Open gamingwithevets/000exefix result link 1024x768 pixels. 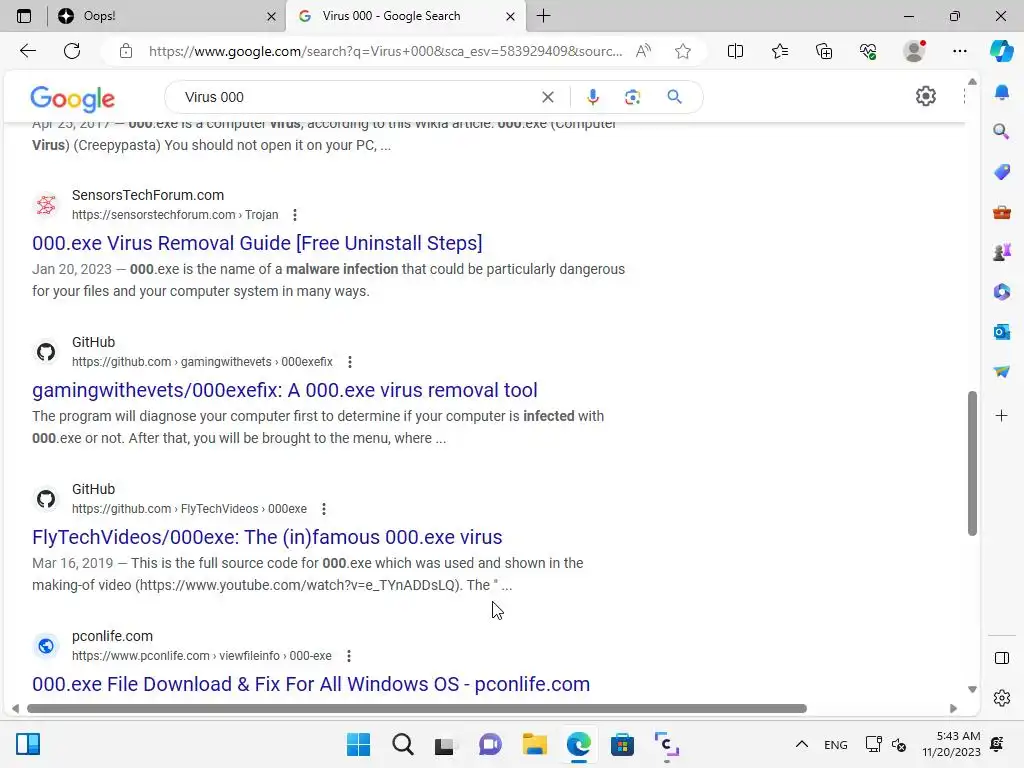coord(285,390)
